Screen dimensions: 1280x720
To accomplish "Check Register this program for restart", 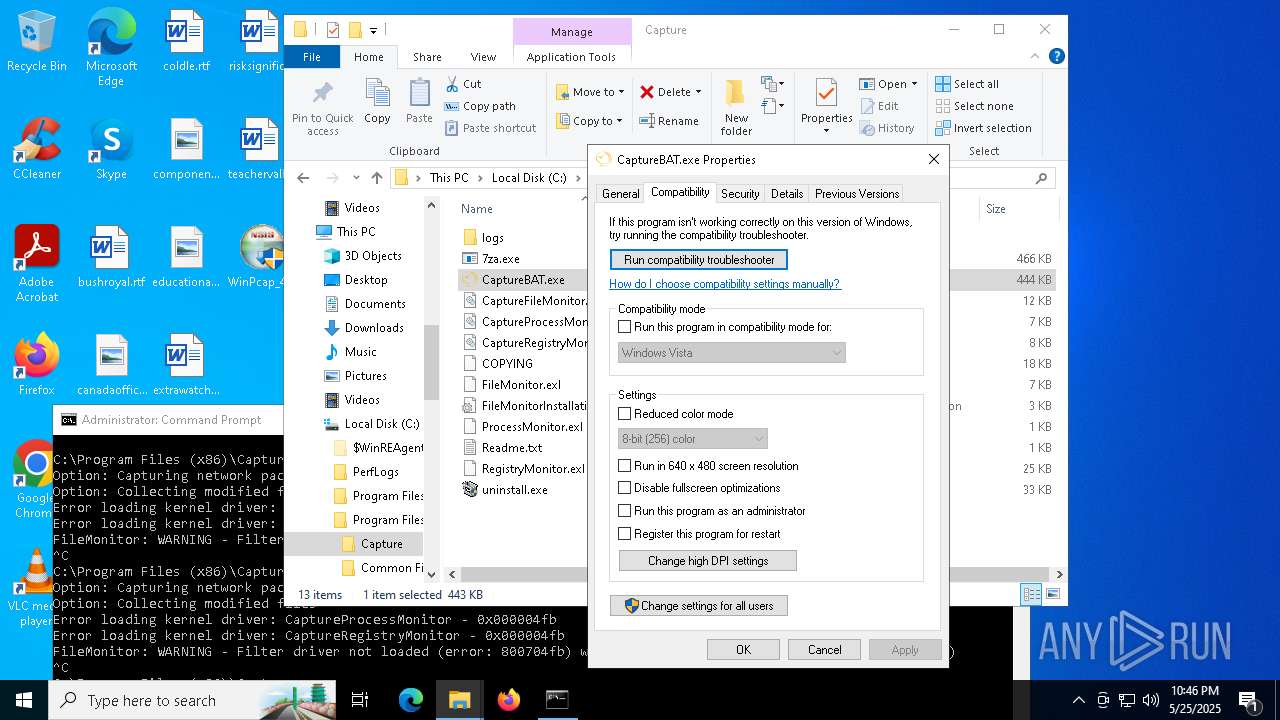I will click(625, 534).
